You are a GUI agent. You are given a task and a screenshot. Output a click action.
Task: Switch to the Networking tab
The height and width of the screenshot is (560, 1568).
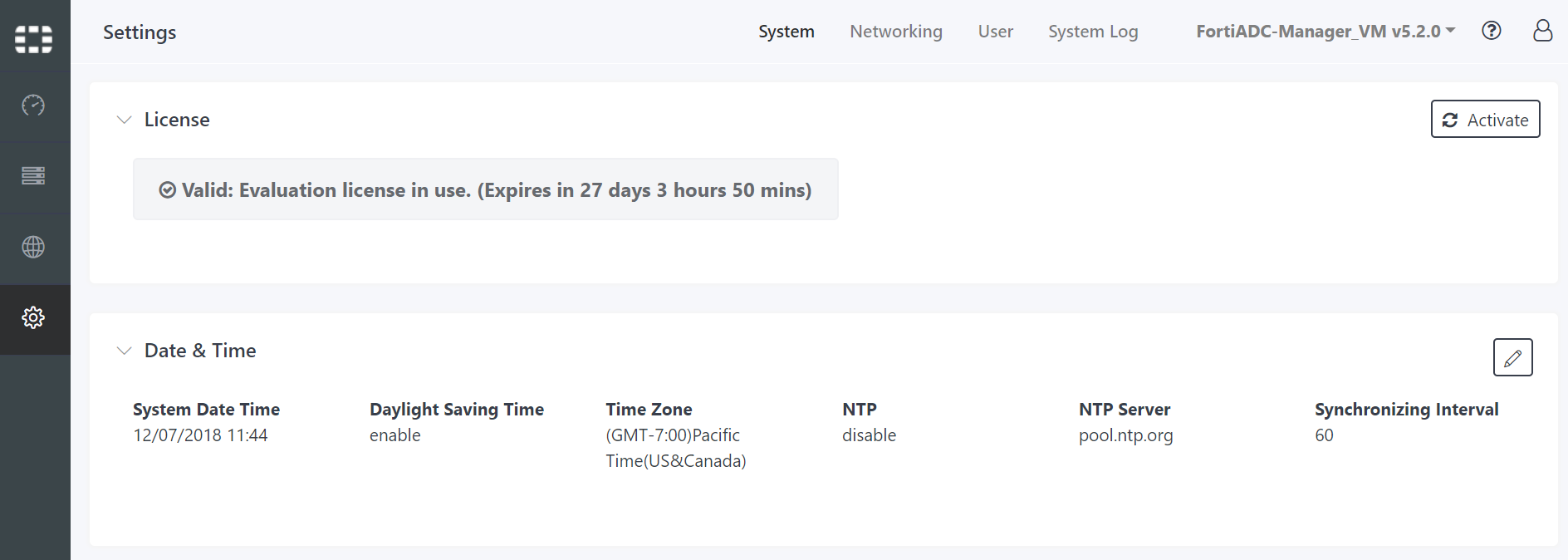click(x=896, y=32)
